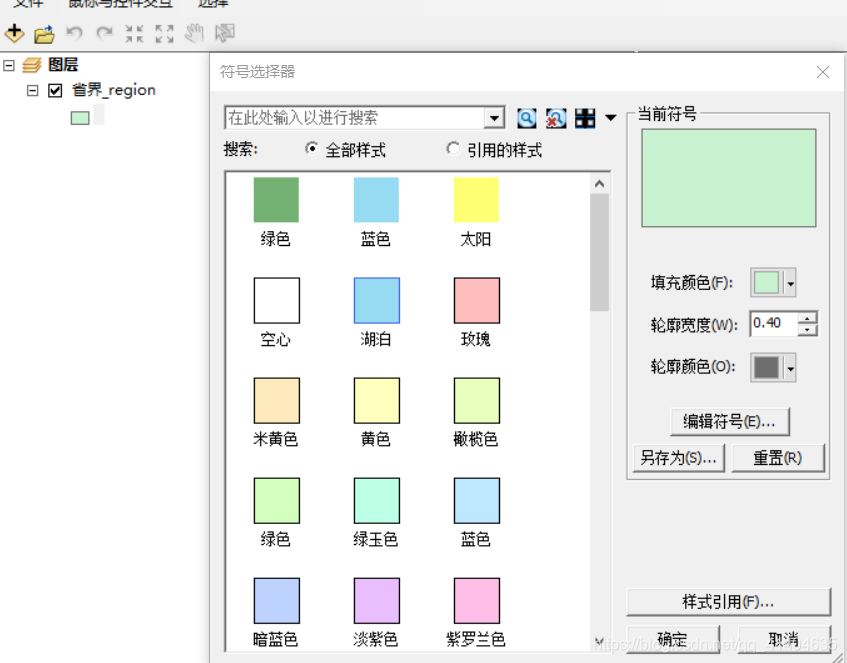Clear the search with red-X magnifier icon

pyautogui.click(x=556, y=118)
